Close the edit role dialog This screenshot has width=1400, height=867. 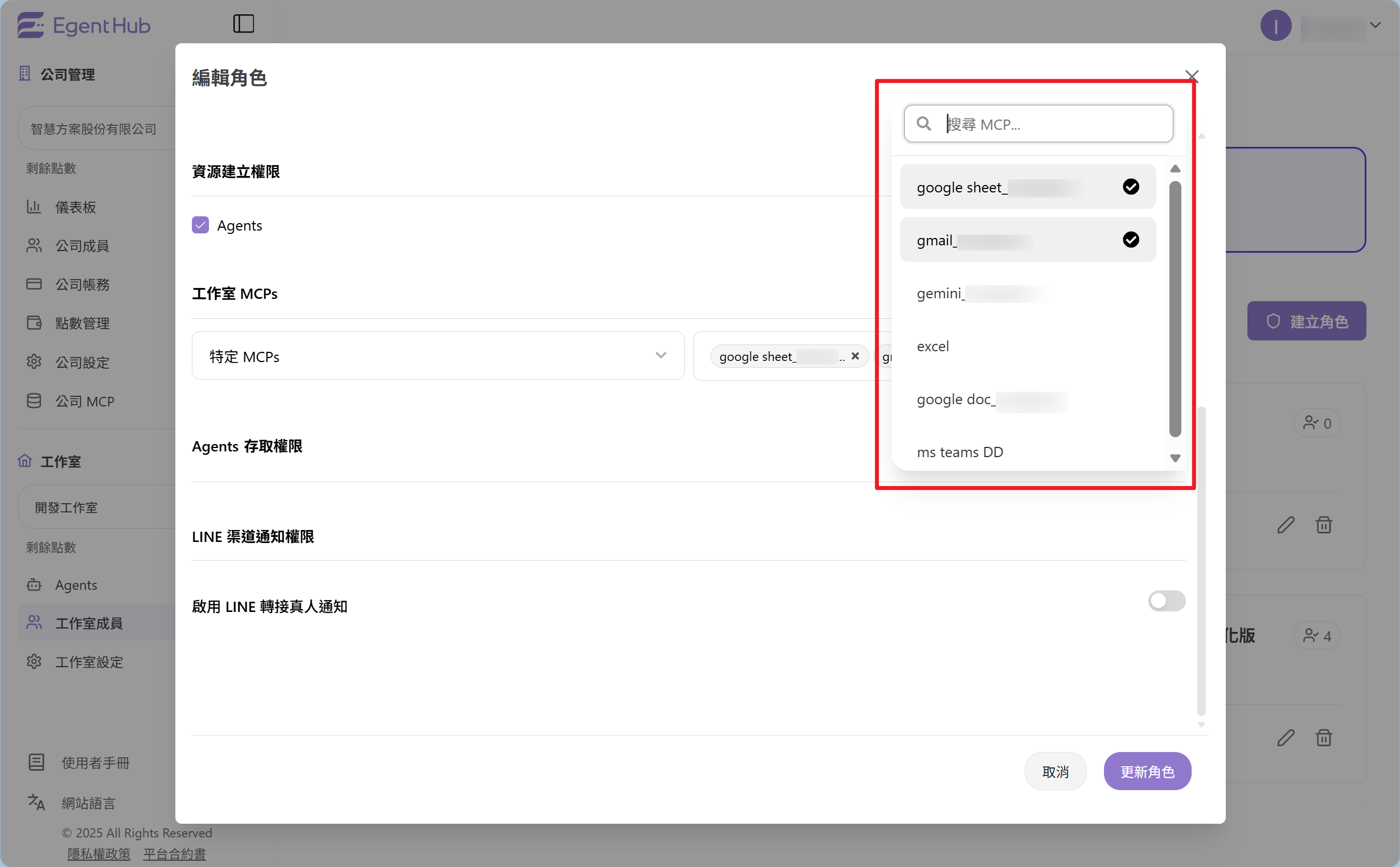point(1192,76)
